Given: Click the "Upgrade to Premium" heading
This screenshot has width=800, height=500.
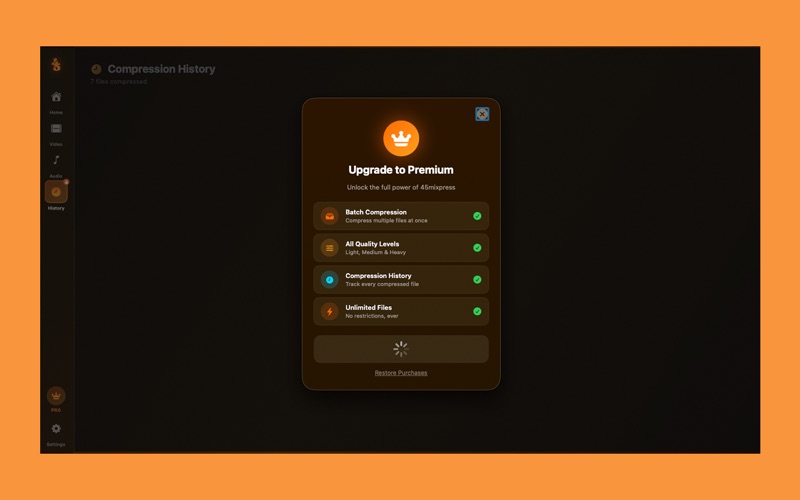Looking at the screenshot, I should pos(401,170).
